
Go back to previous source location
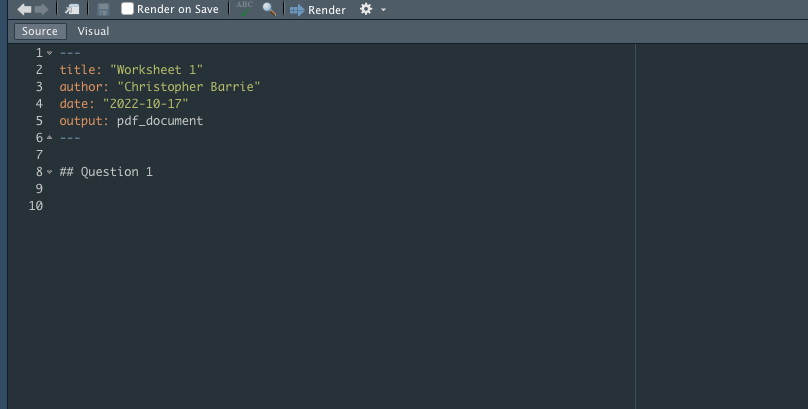(24, 9)
